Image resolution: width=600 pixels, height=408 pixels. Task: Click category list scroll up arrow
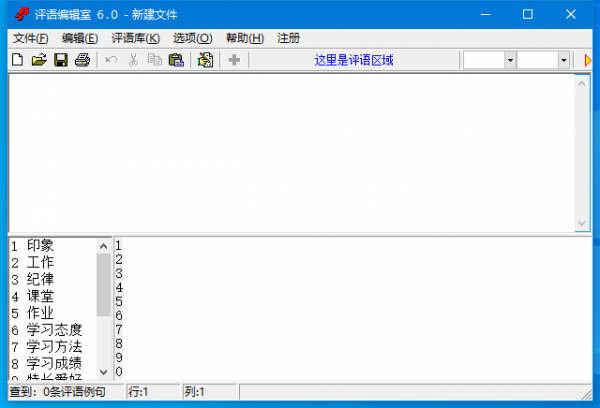click(103, 246)
